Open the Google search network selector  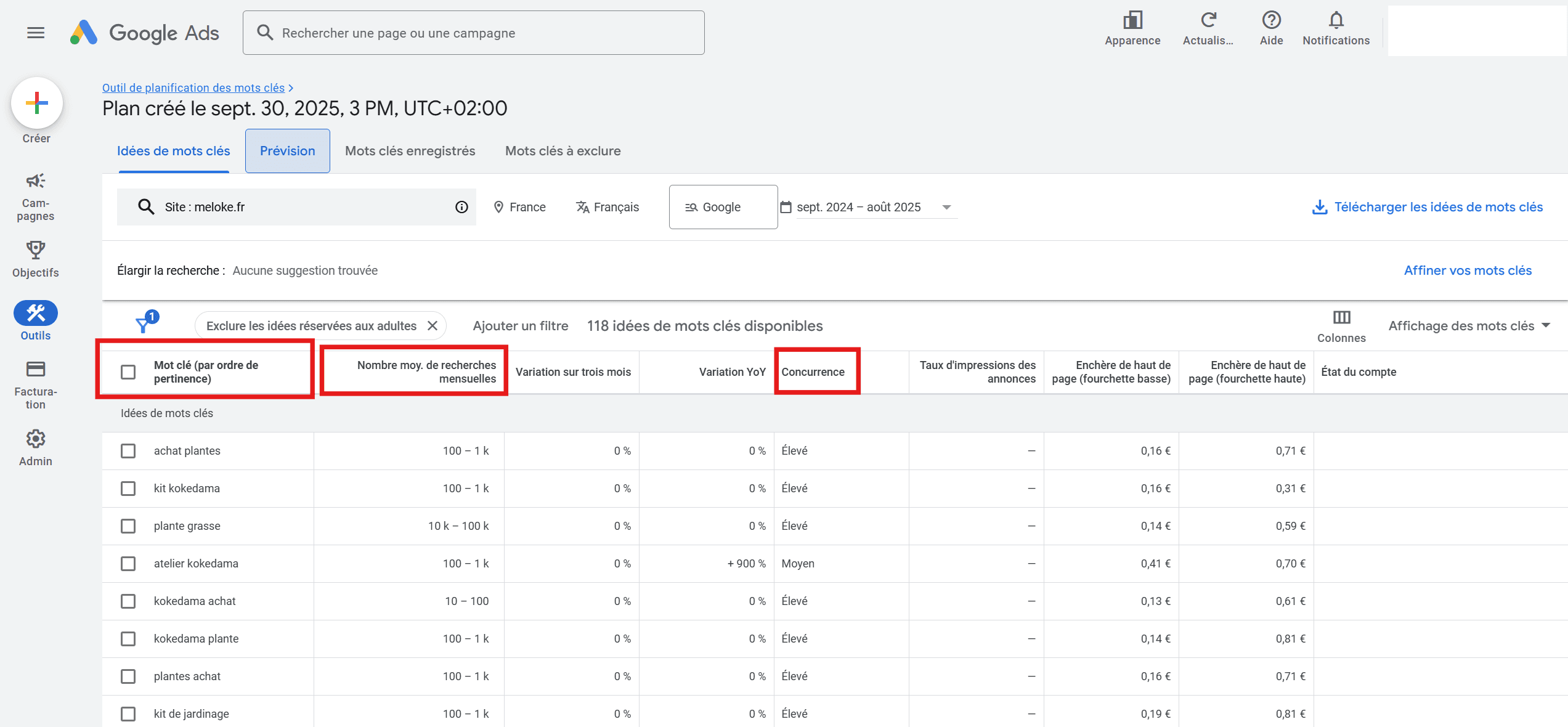[723, 208]
